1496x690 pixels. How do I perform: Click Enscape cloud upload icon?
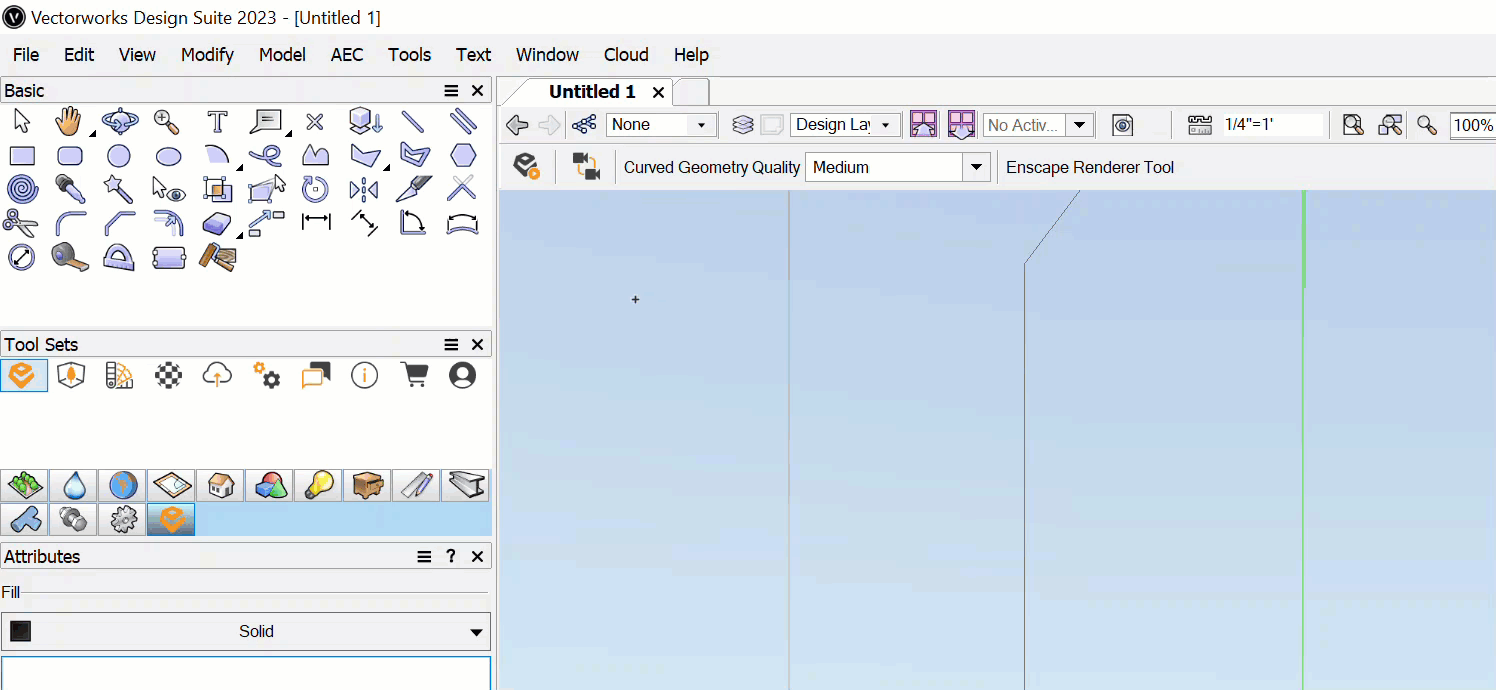[x=217, y=375]
